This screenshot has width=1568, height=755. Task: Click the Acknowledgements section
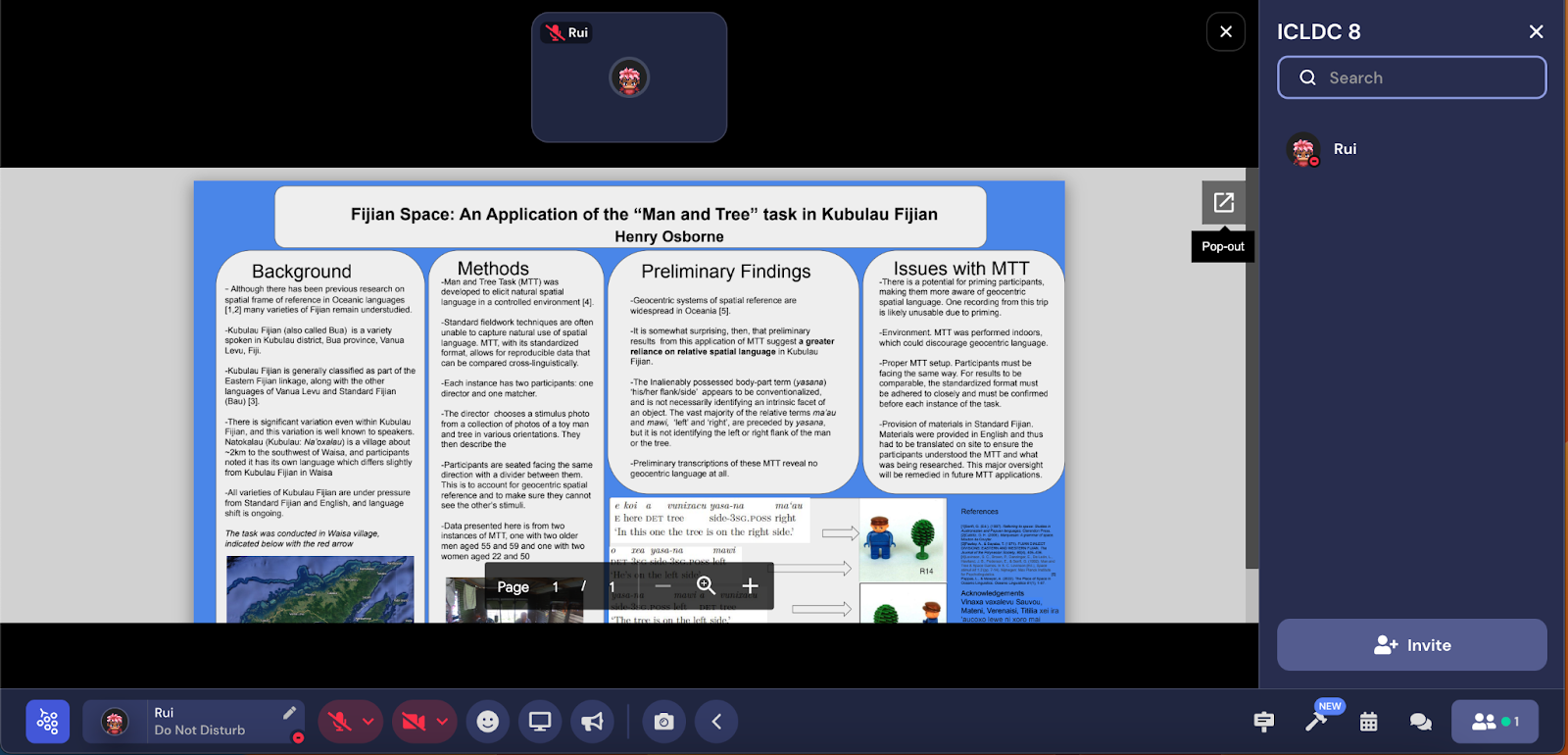click(1007, 606)
